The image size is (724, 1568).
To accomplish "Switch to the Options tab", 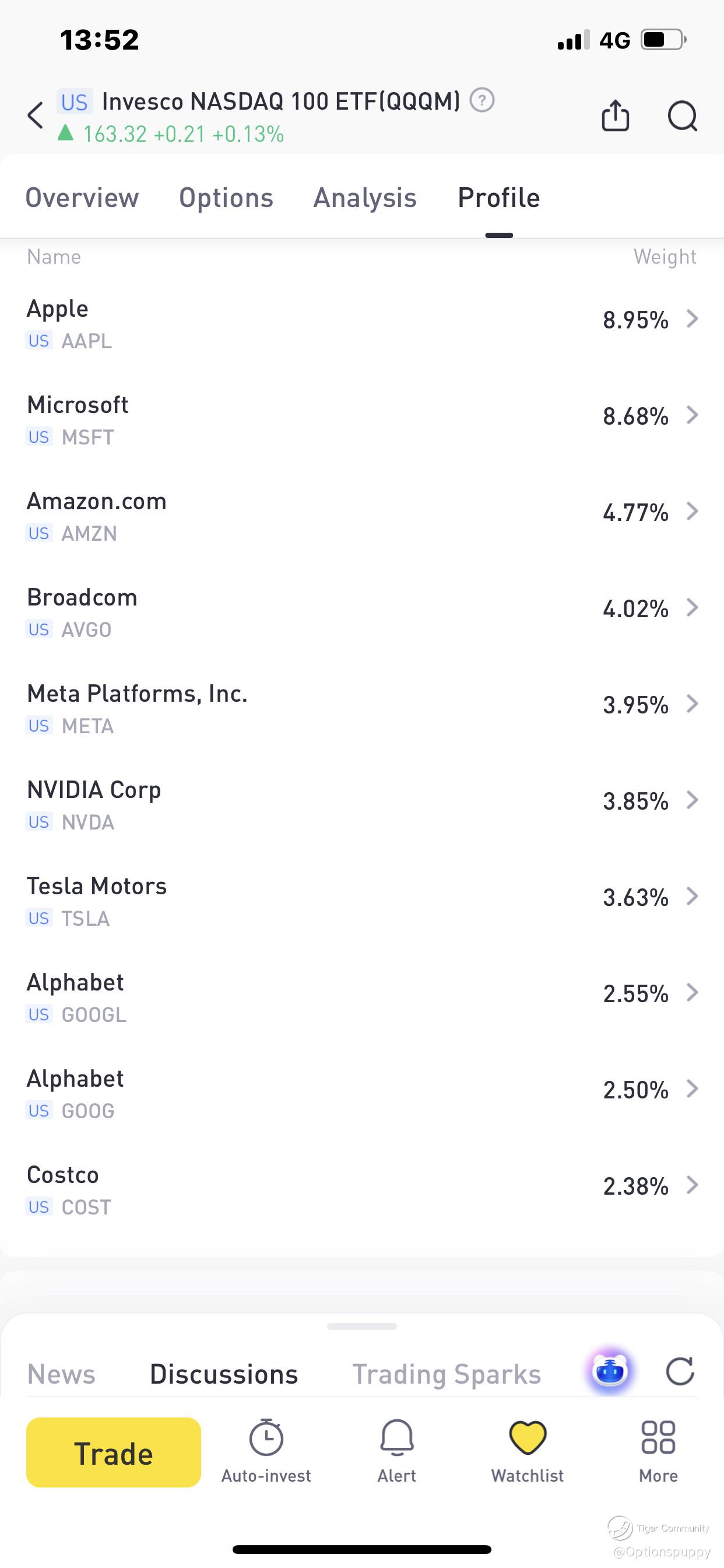I will (x=226, y=198).
